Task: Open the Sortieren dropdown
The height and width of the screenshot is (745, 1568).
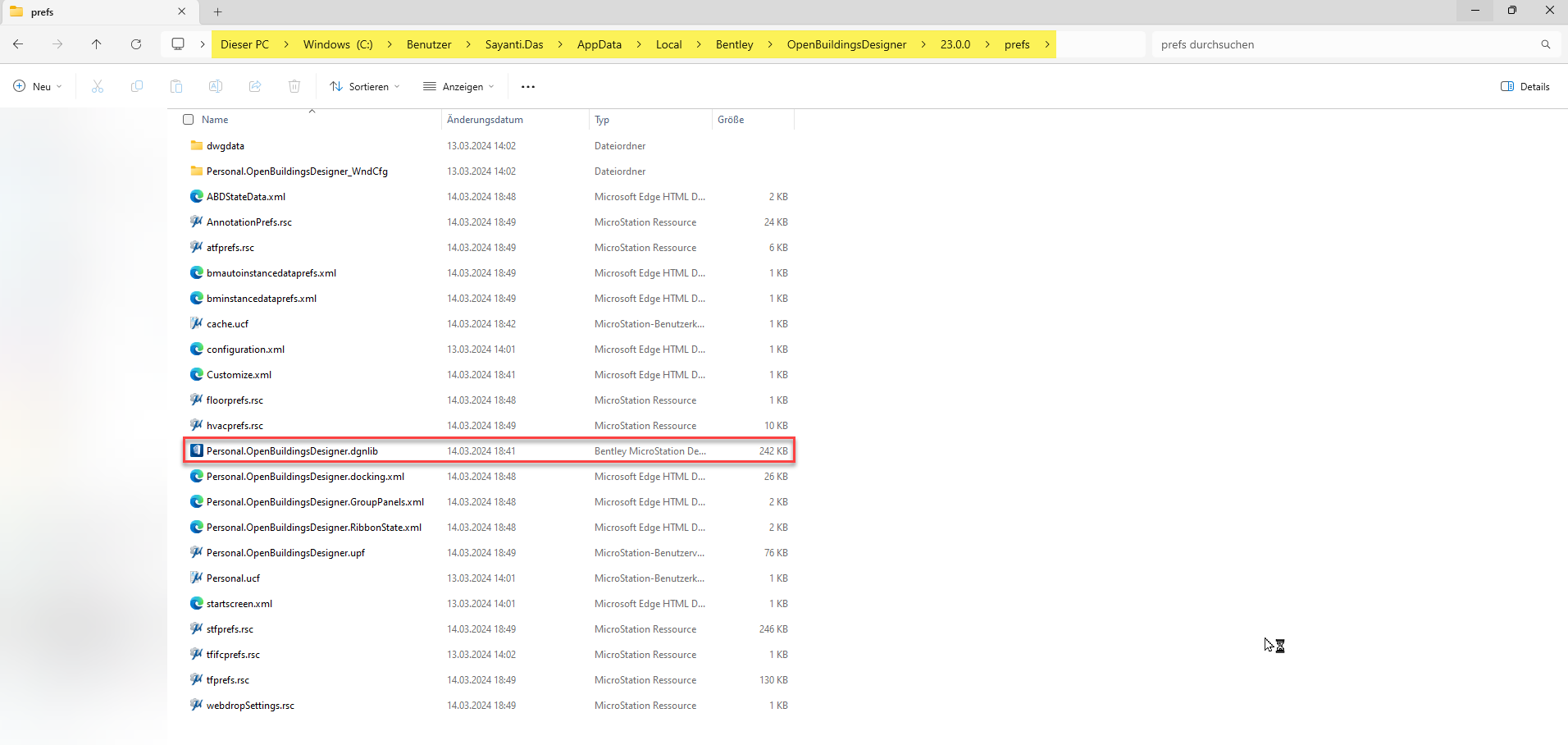Action: tap(365, 86)
